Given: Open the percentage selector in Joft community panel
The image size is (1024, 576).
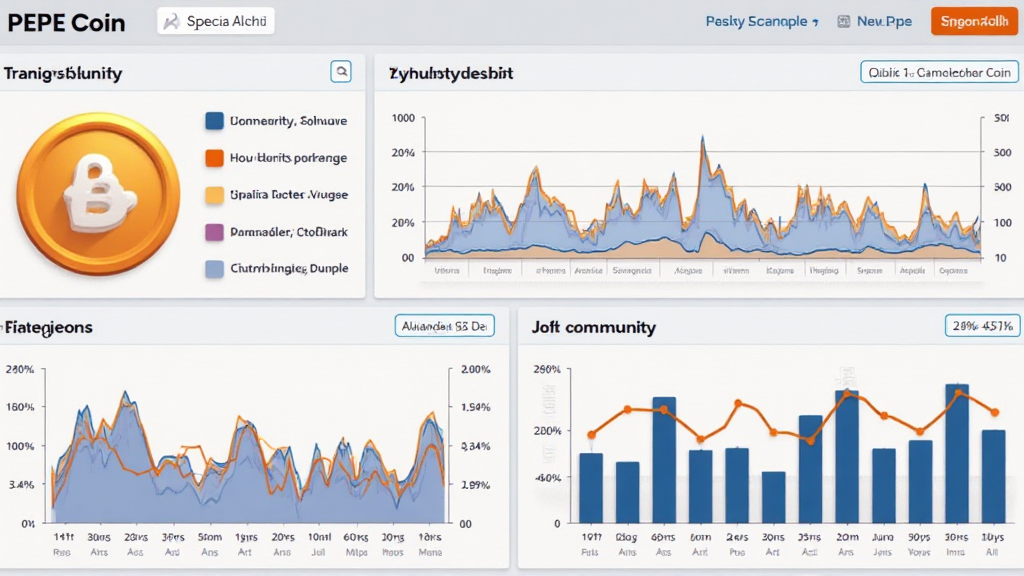Looking at the screenshot, I should click(x=981, y=325).
